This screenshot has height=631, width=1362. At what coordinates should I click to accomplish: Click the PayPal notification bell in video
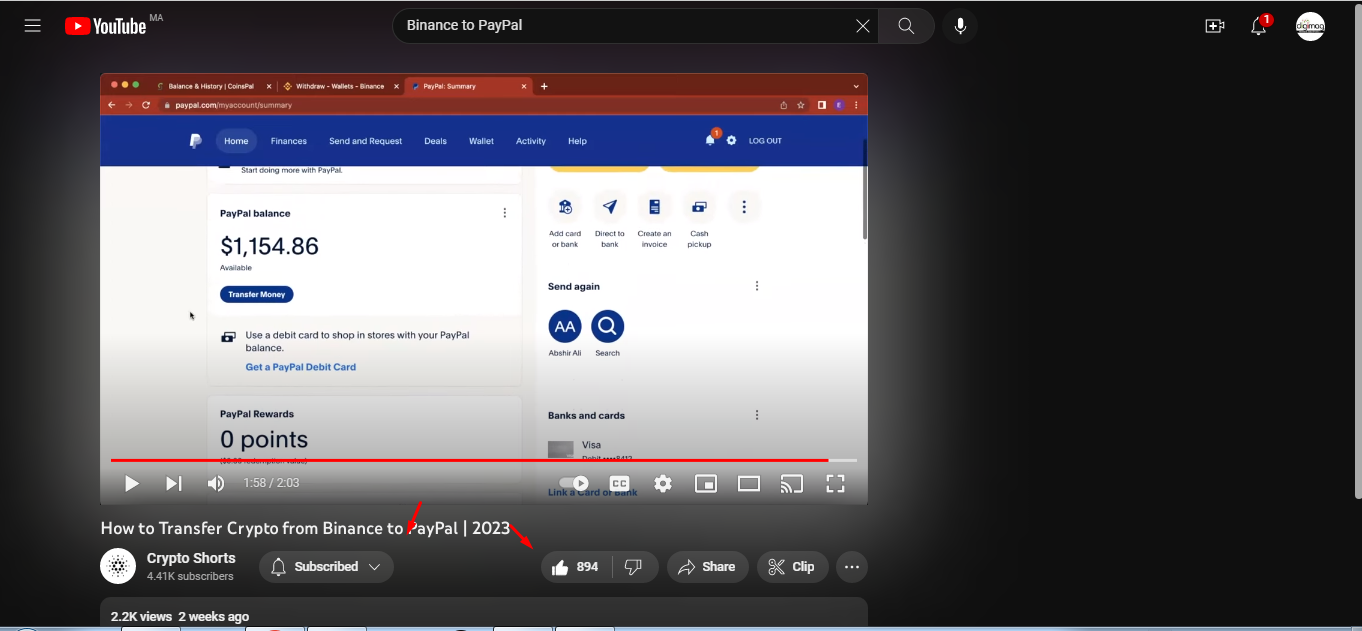[x=711, y=139]
